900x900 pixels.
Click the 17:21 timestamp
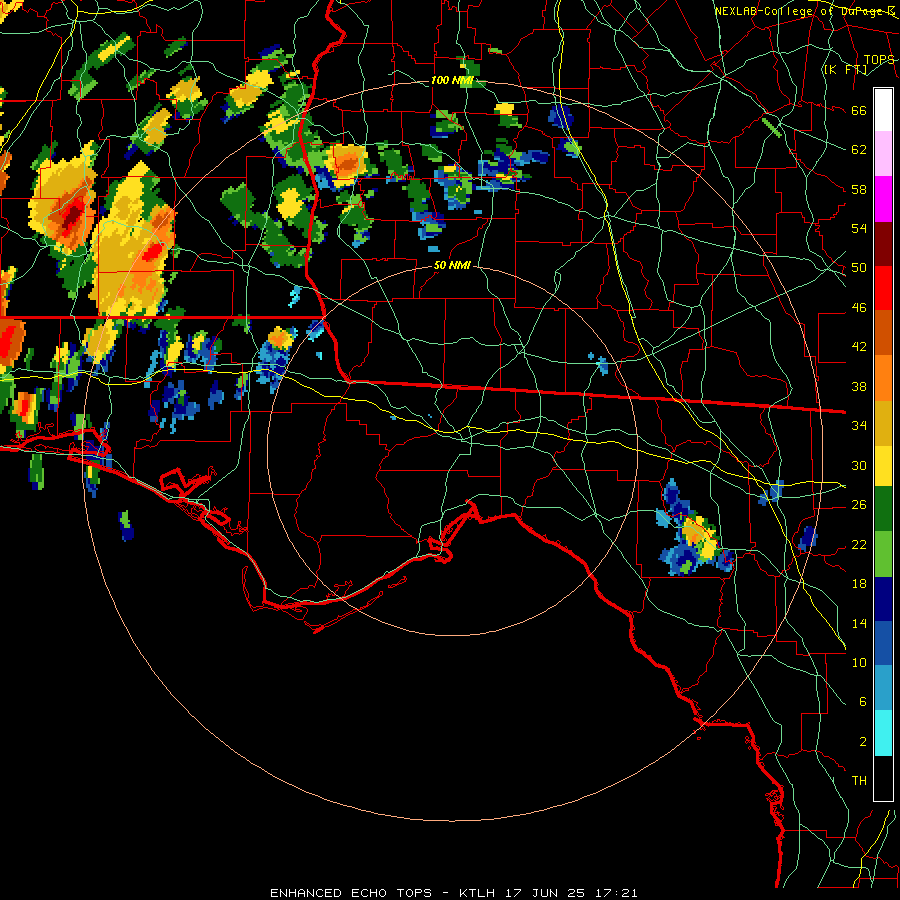[616, 893]
